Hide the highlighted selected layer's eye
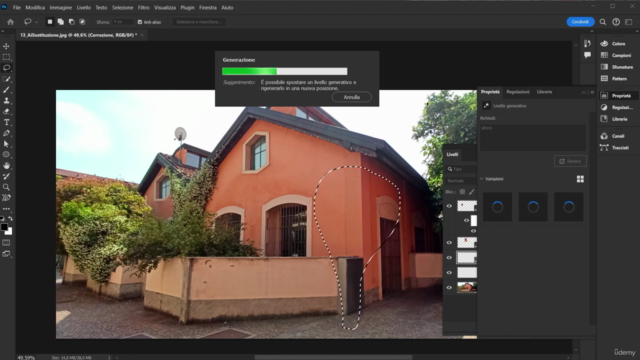 pyautogui.click(x=449, y=258)
